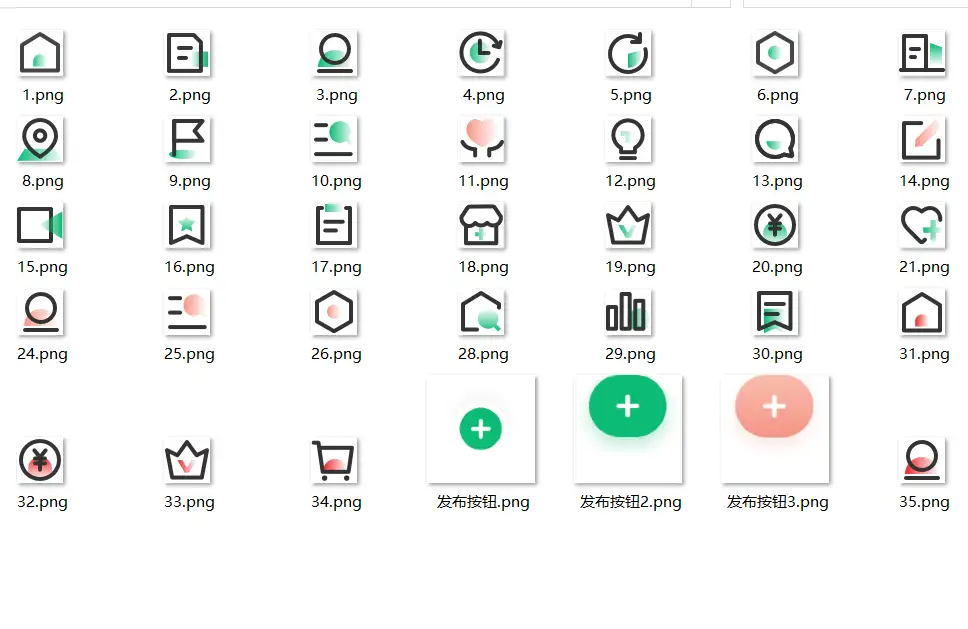Select the bar chart icon 29.png
Screen dimensions: 968x629
(628, 312)
